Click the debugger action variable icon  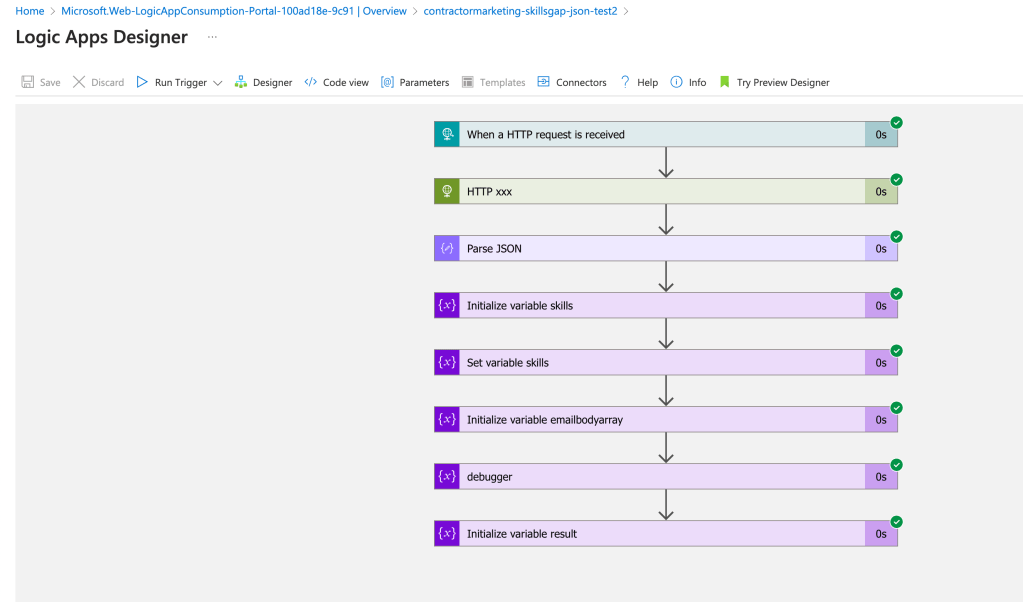click(447, 477)
